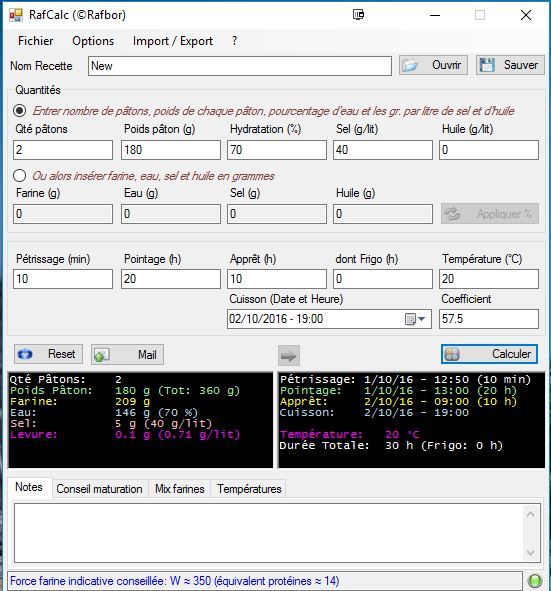This screenshot has height=591, width=551.
Task: Click the Apprêt (h) field
Action: 277,279
